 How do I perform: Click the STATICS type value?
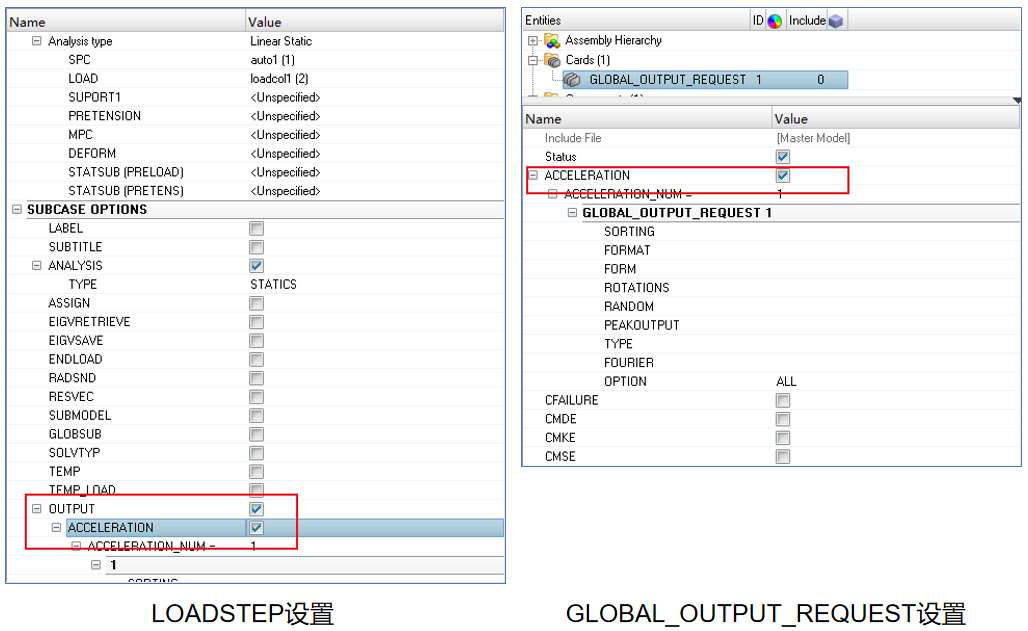click(x=273, y=284)
